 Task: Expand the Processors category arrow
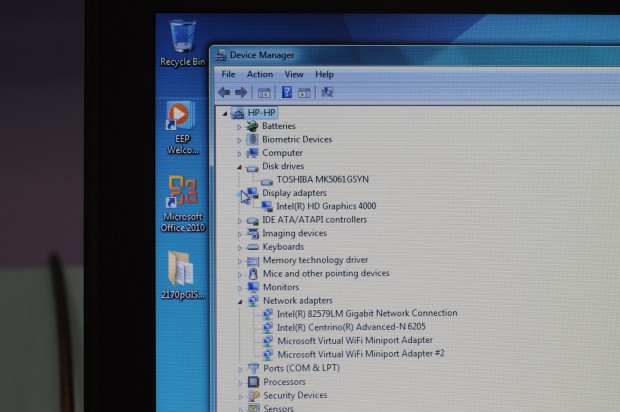[x=240, y=383]
